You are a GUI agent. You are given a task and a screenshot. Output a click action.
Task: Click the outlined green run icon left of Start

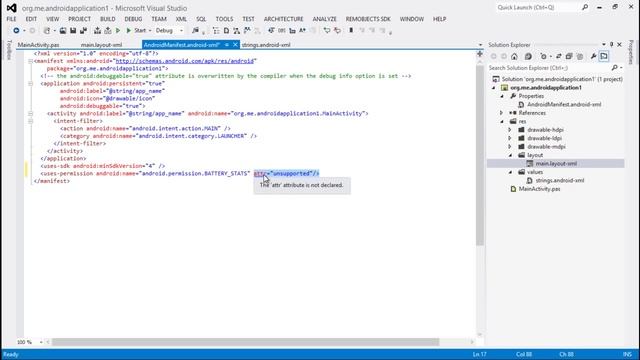coord(118,31)
